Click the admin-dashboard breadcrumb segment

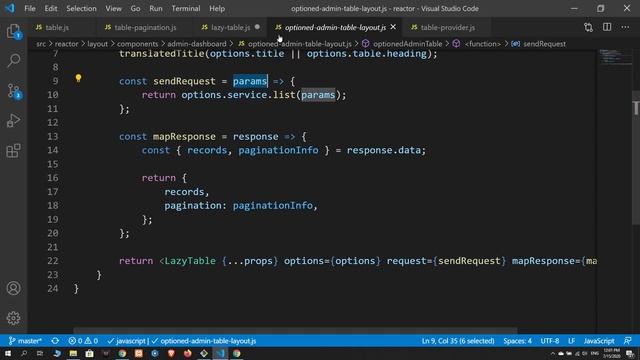(x=197, y=44)
